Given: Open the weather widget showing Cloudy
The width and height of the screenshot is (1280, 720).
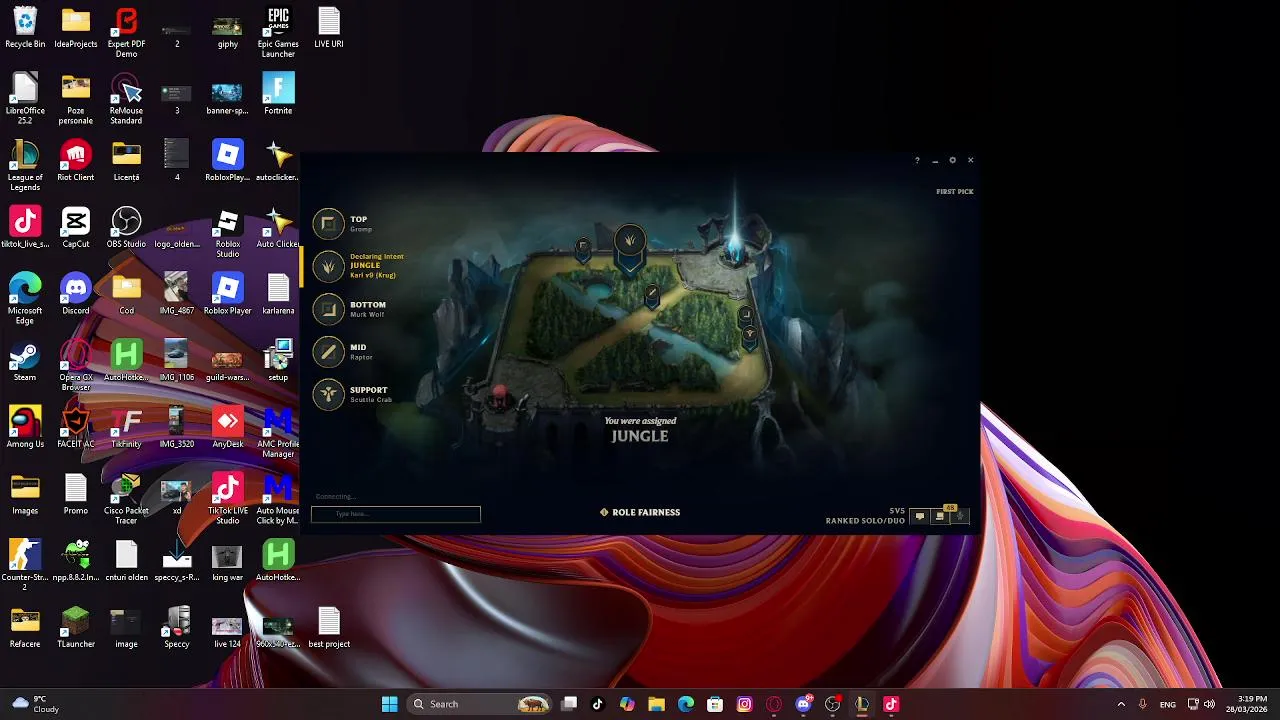Looking at the screenshot, I should (x=35, y=704).
